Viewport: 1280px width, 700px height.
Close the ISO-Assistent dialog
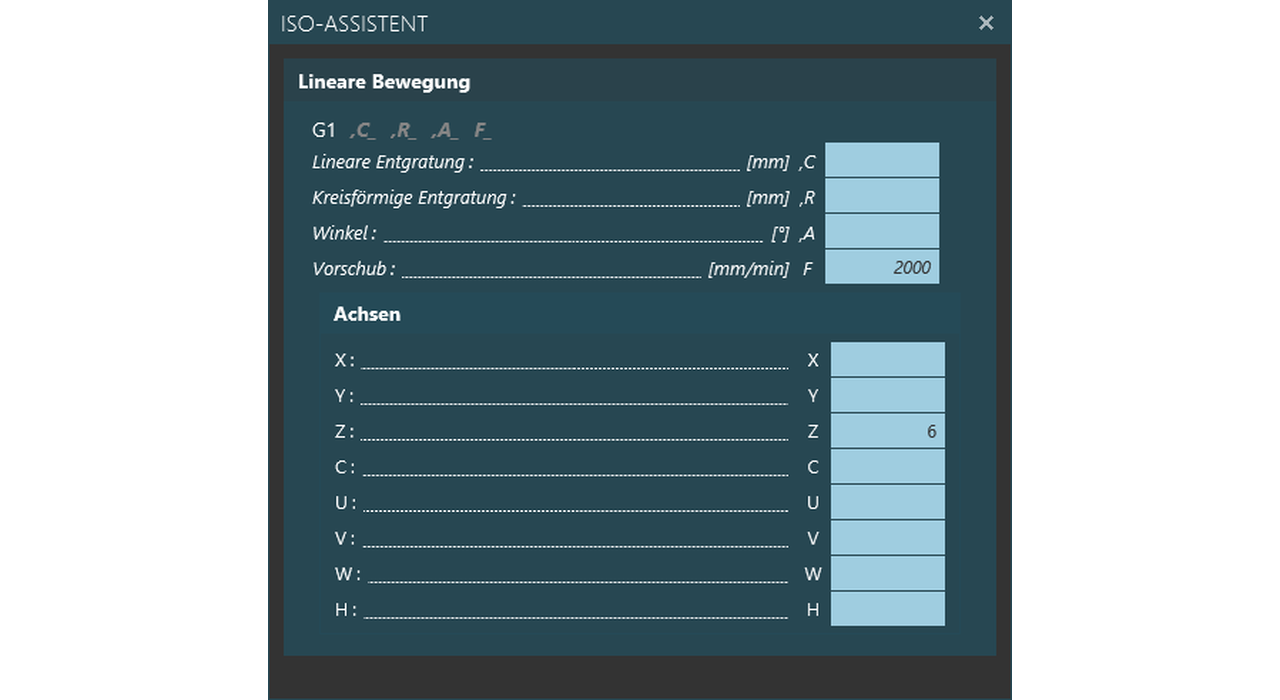[986, 23]
